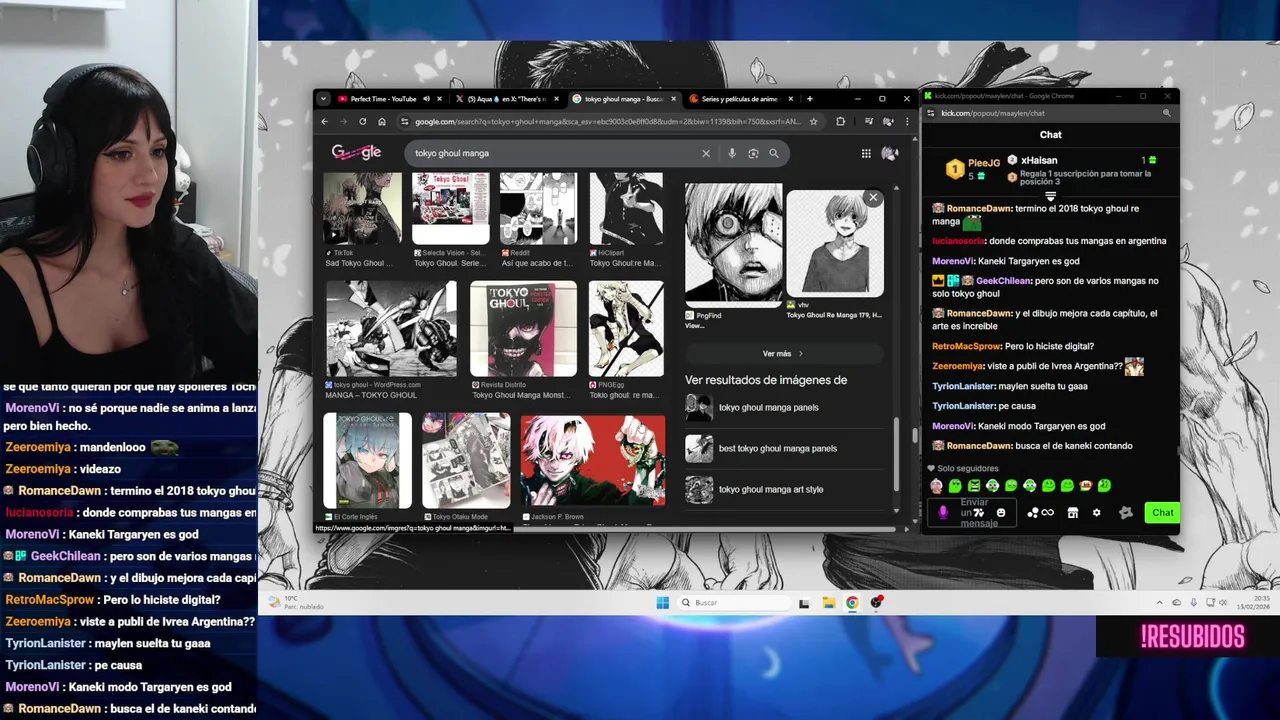1280x720 pixels.
Task: Open the Chrome tab search dropdown
Action: 323,99
